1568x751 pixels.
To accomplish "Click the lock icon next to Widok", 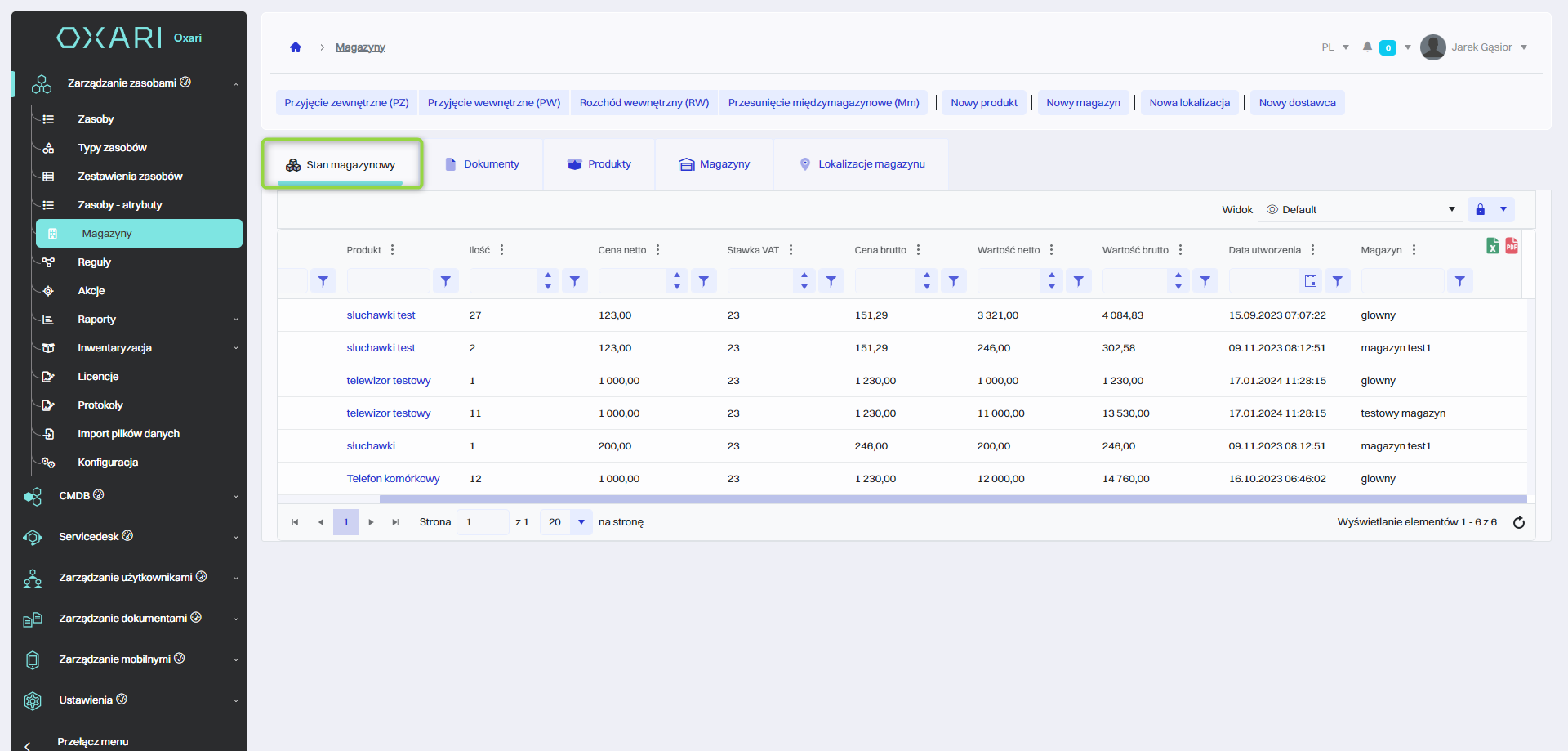I will [x=1480, y=210].
